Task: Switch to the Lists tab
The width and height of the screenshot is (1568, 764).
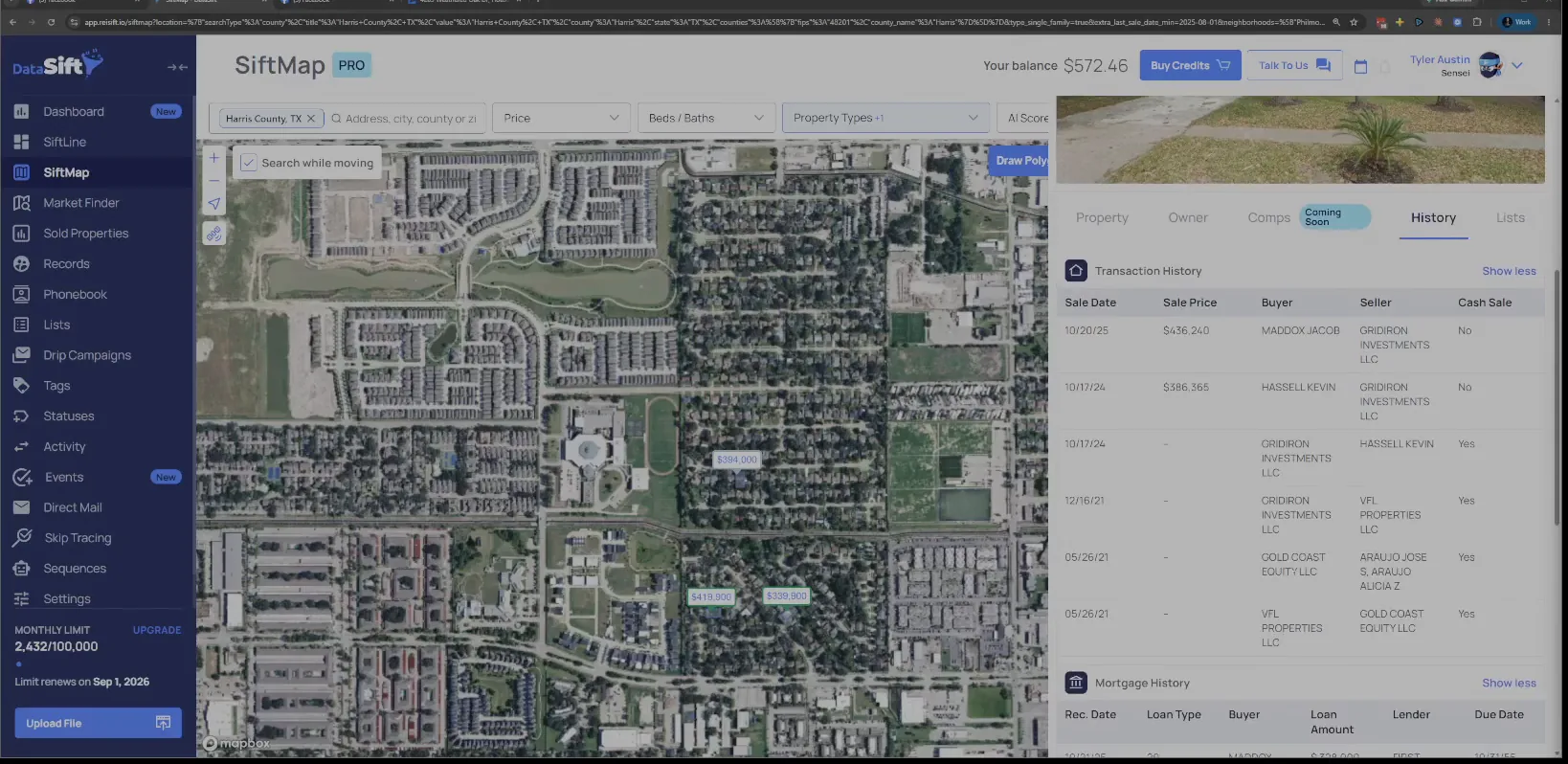Action: [1511, 218]
